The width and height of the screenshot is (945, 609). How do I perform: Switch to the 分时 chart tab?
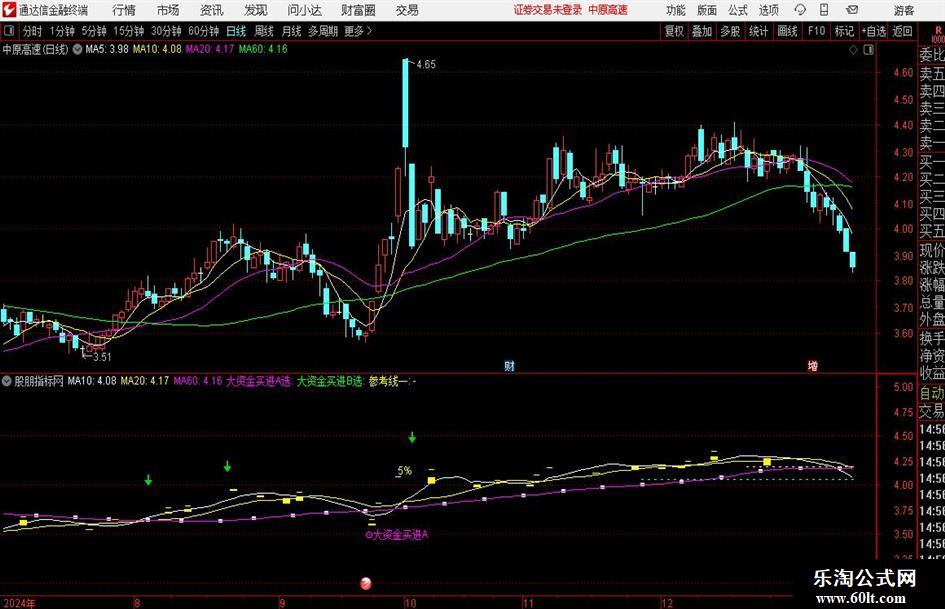[33, 31]
